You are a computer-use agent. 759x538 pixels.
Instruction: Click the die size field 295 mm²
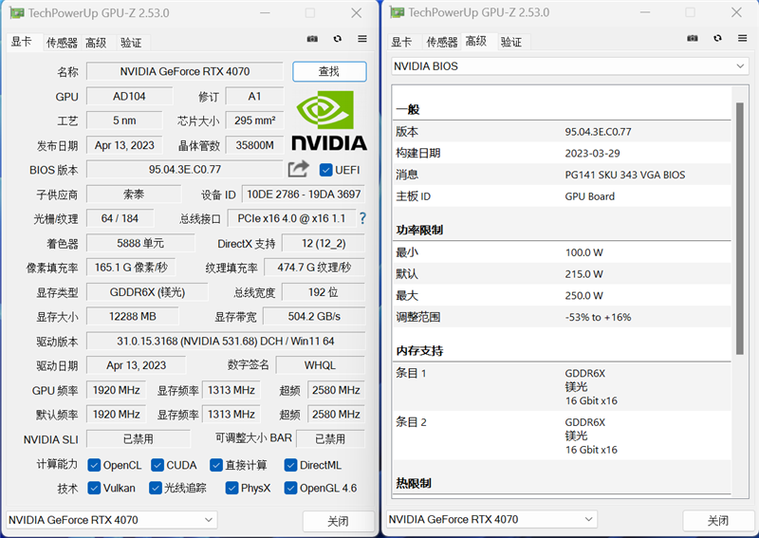tap(255, 120)
